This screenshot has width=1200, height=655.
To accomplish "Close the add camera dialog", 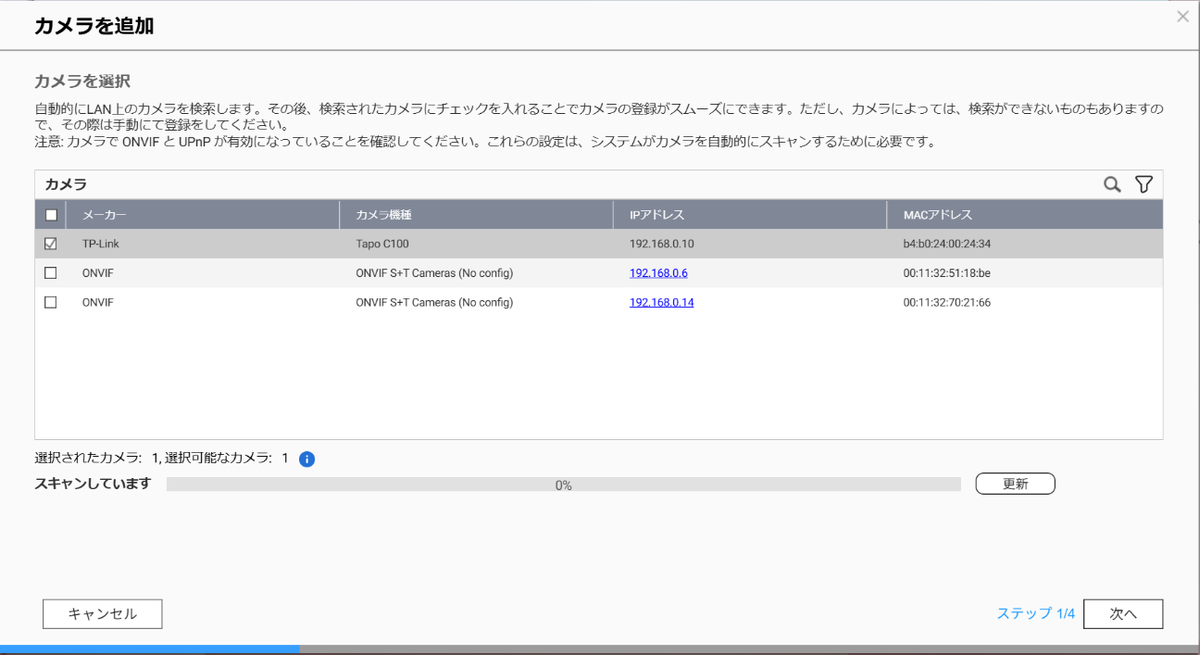I will (x=1183, y=17).
